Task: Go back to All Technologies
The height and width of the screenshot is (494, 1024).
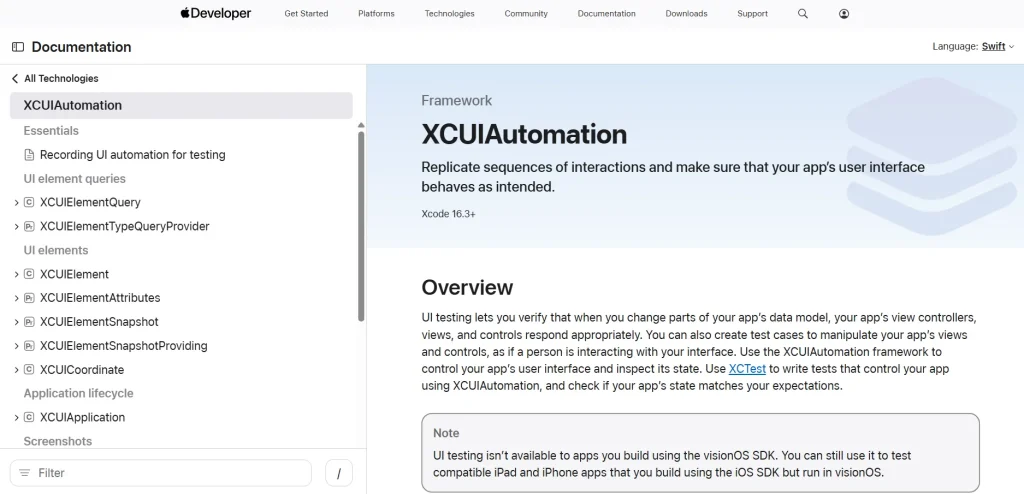Action: click(x=61, y=78)
